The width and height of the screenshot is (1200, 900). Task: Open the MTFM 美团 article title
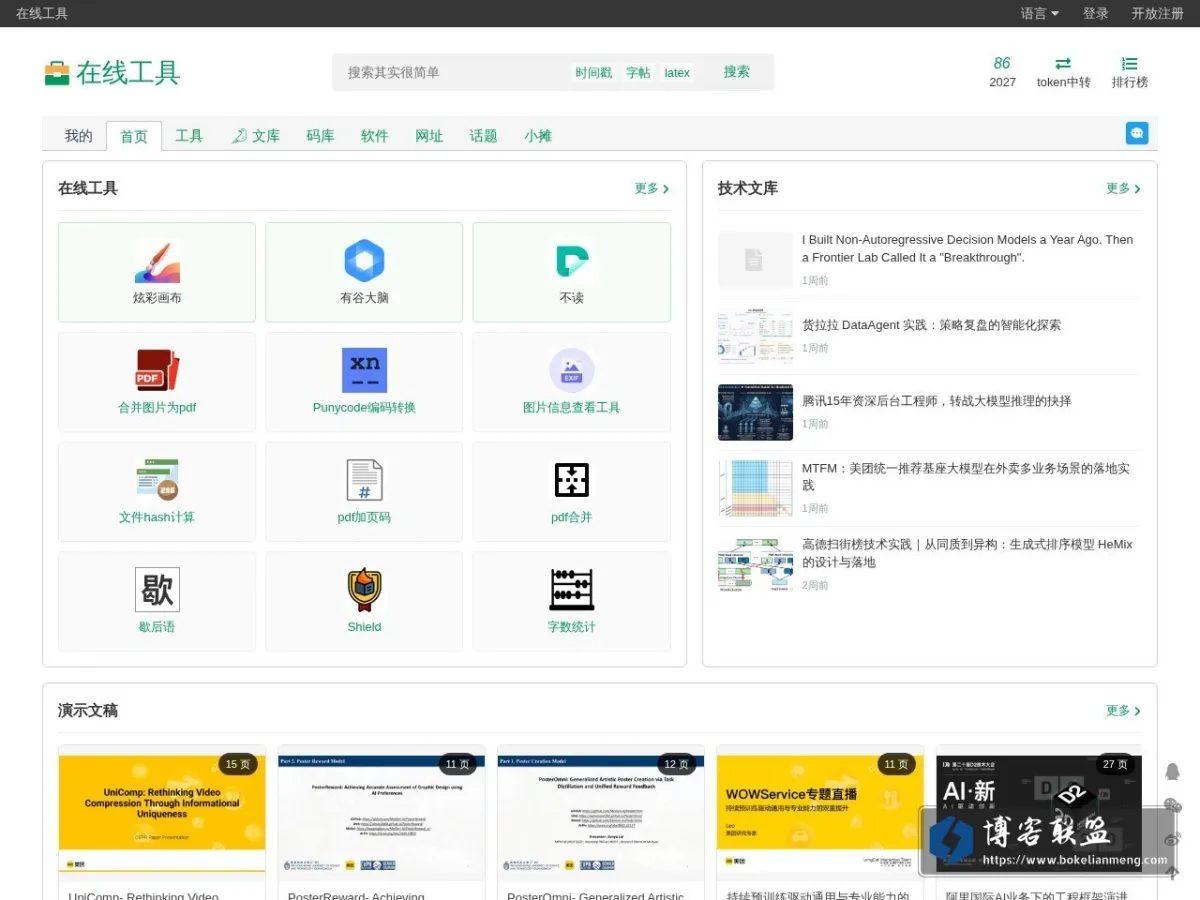(966, 476)
